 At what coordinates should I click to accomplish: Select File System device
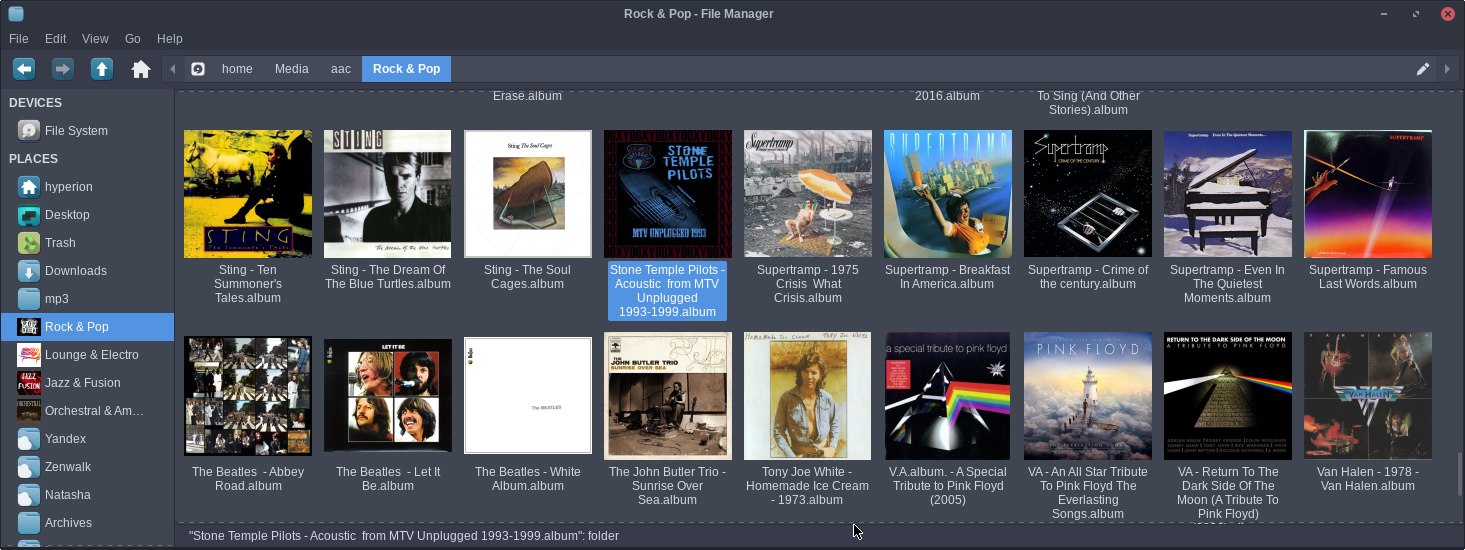pyautogui.click(x=76, y=131)
